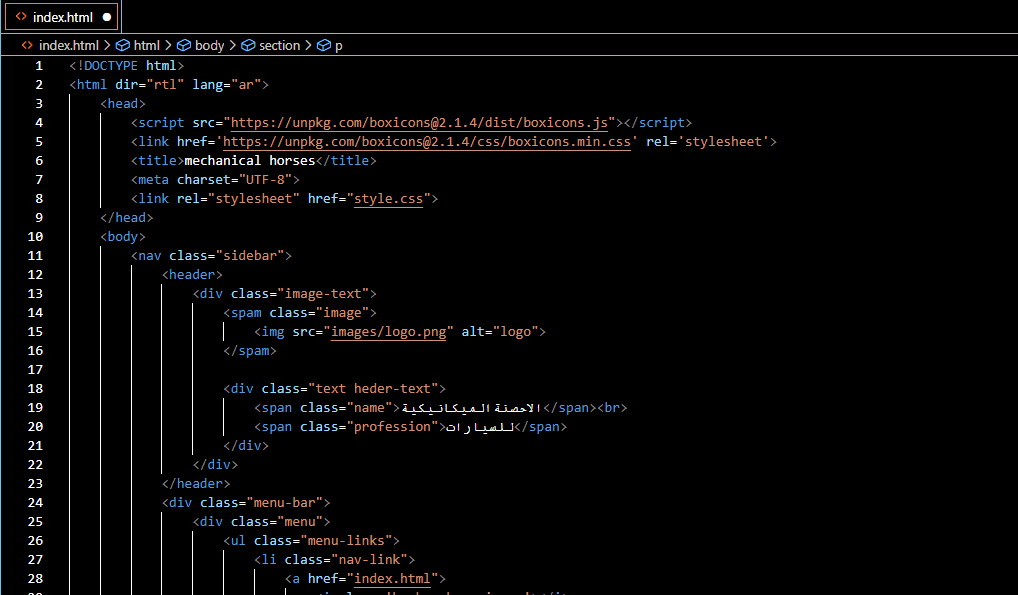Image resolution: width=1018 pixels, height=595 pixels.
Task: Click the Arabic text inside the name span
Action: tap(472, 408)
